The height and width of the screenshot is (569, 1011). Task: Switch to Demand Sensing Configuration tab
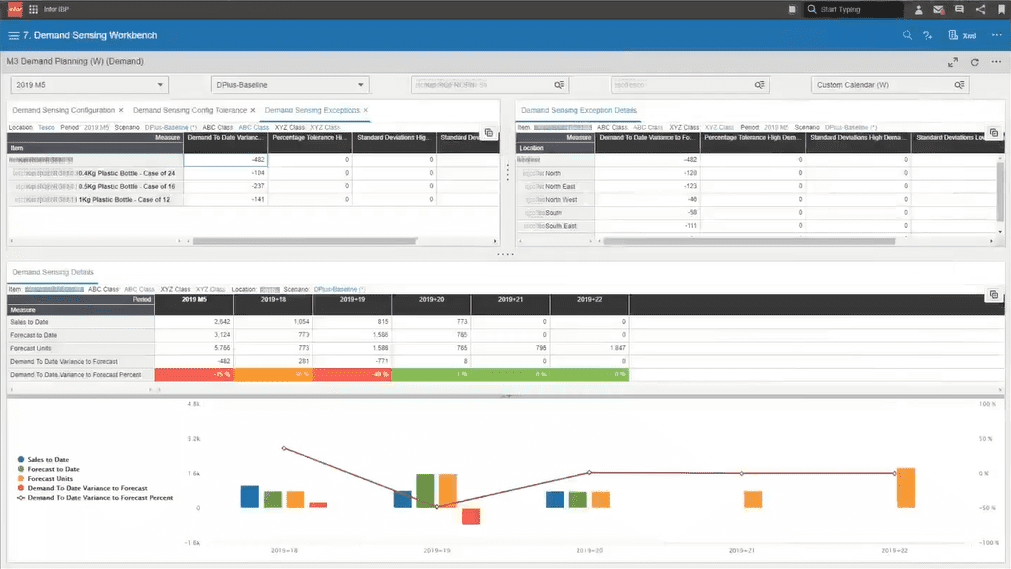click(x=63, y=110)
